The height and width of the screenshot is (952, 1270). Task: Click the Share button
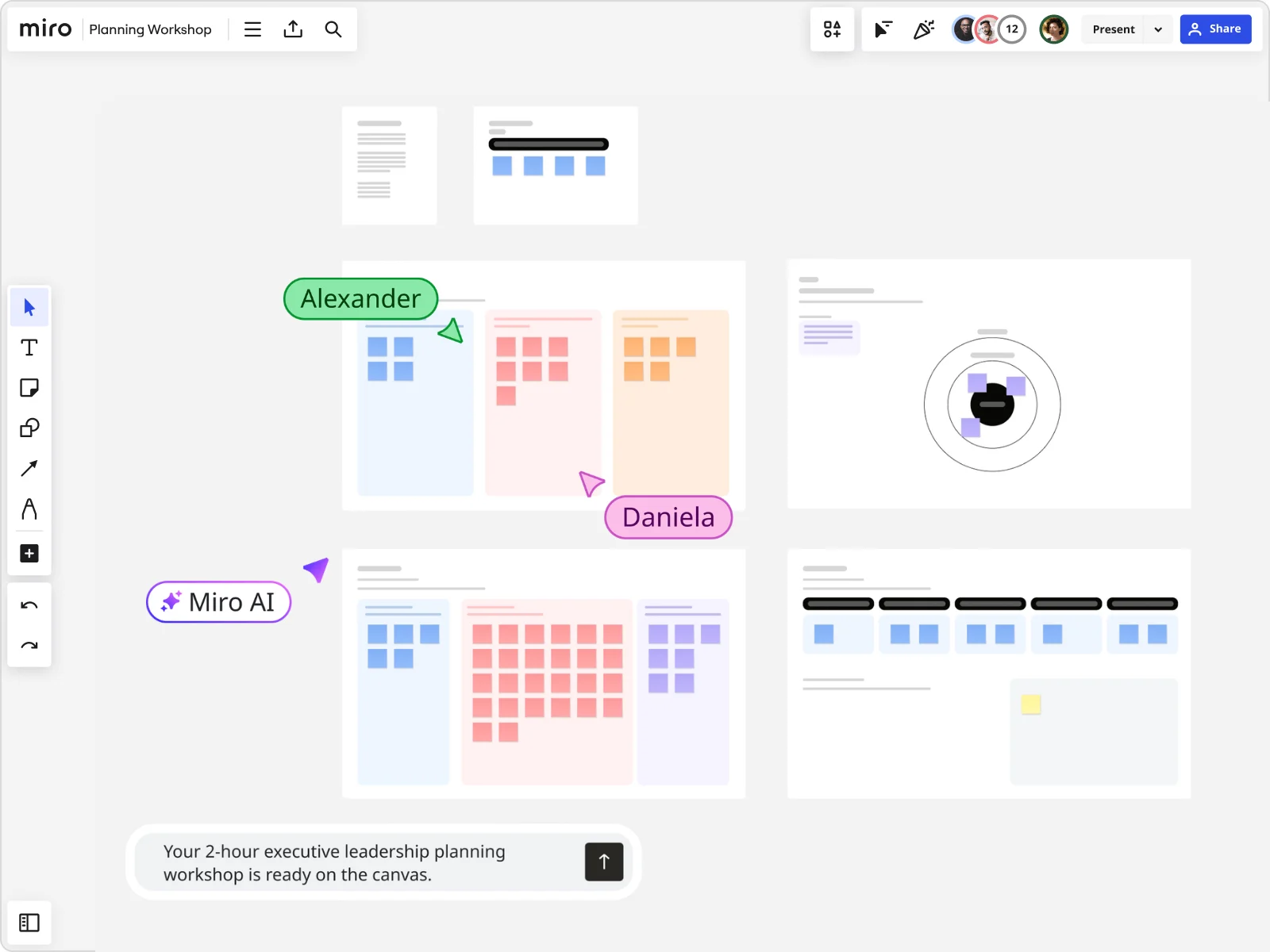tap(1215, 29)
